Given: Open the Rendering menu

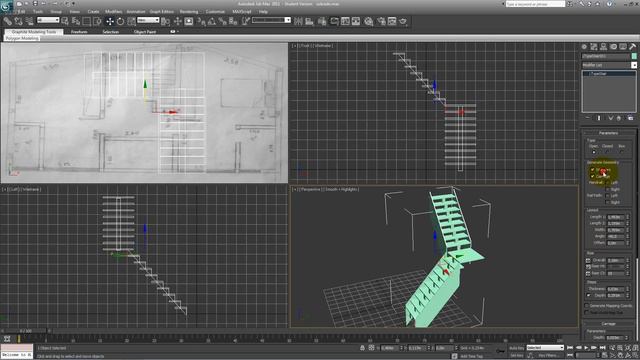Looking at the screenshot, I should pyautogui.click(x=189, y=12).
